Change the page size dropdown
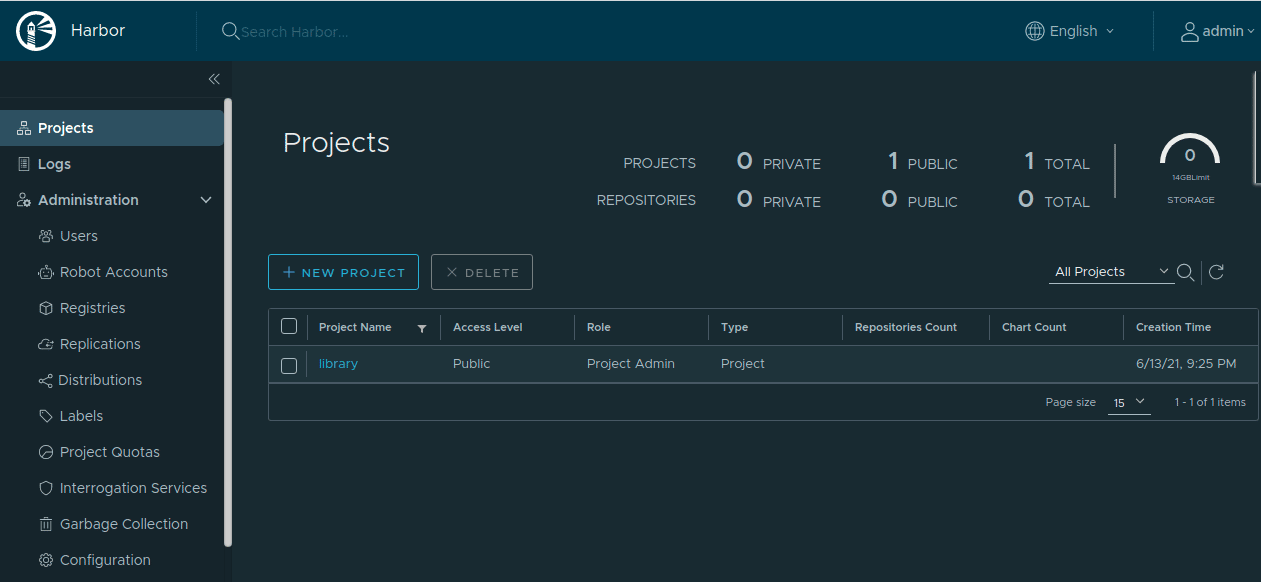 click(x=1129, y=402)
